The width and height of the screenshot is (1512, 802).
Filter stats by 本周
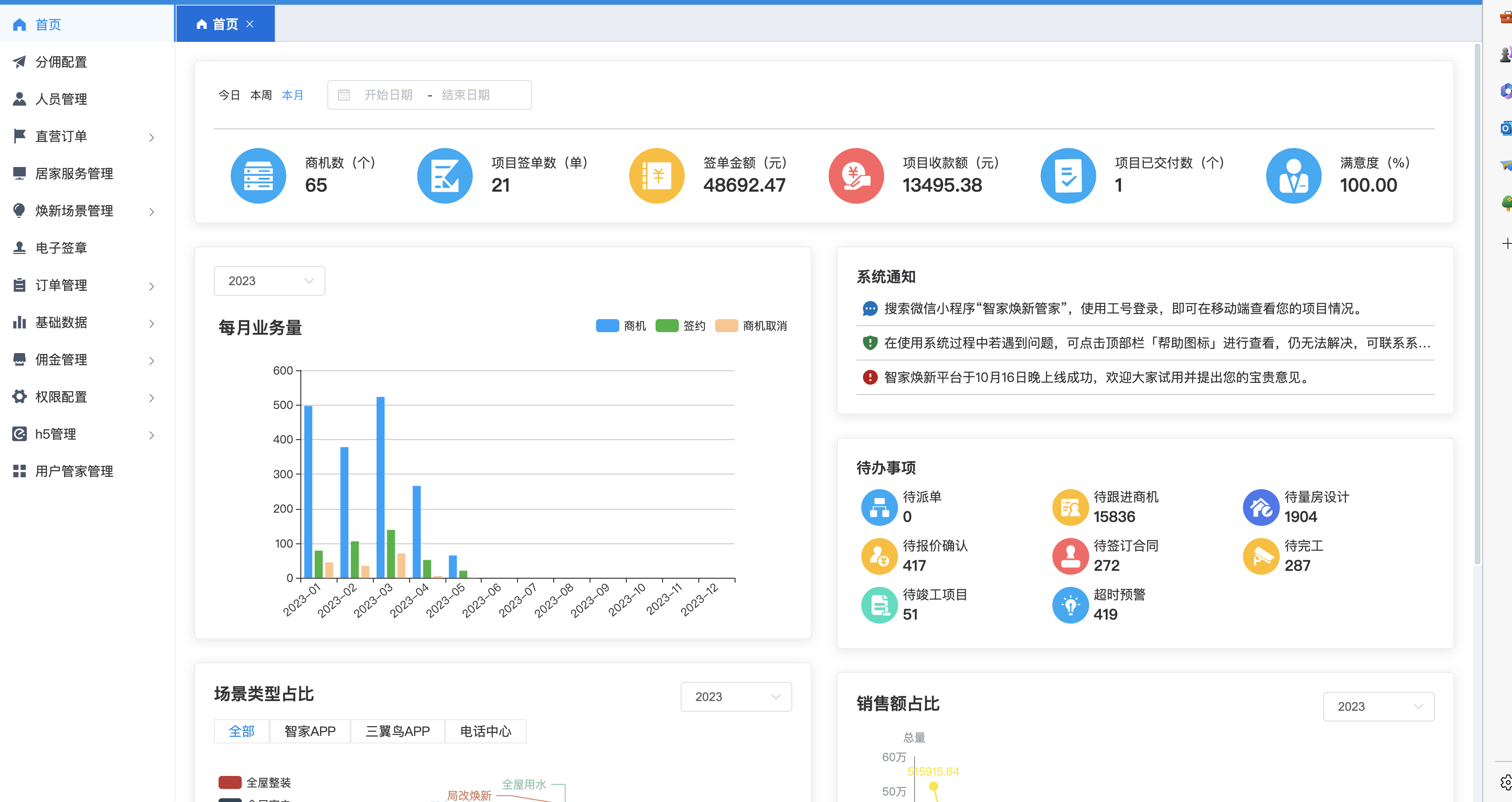point(261,95)
